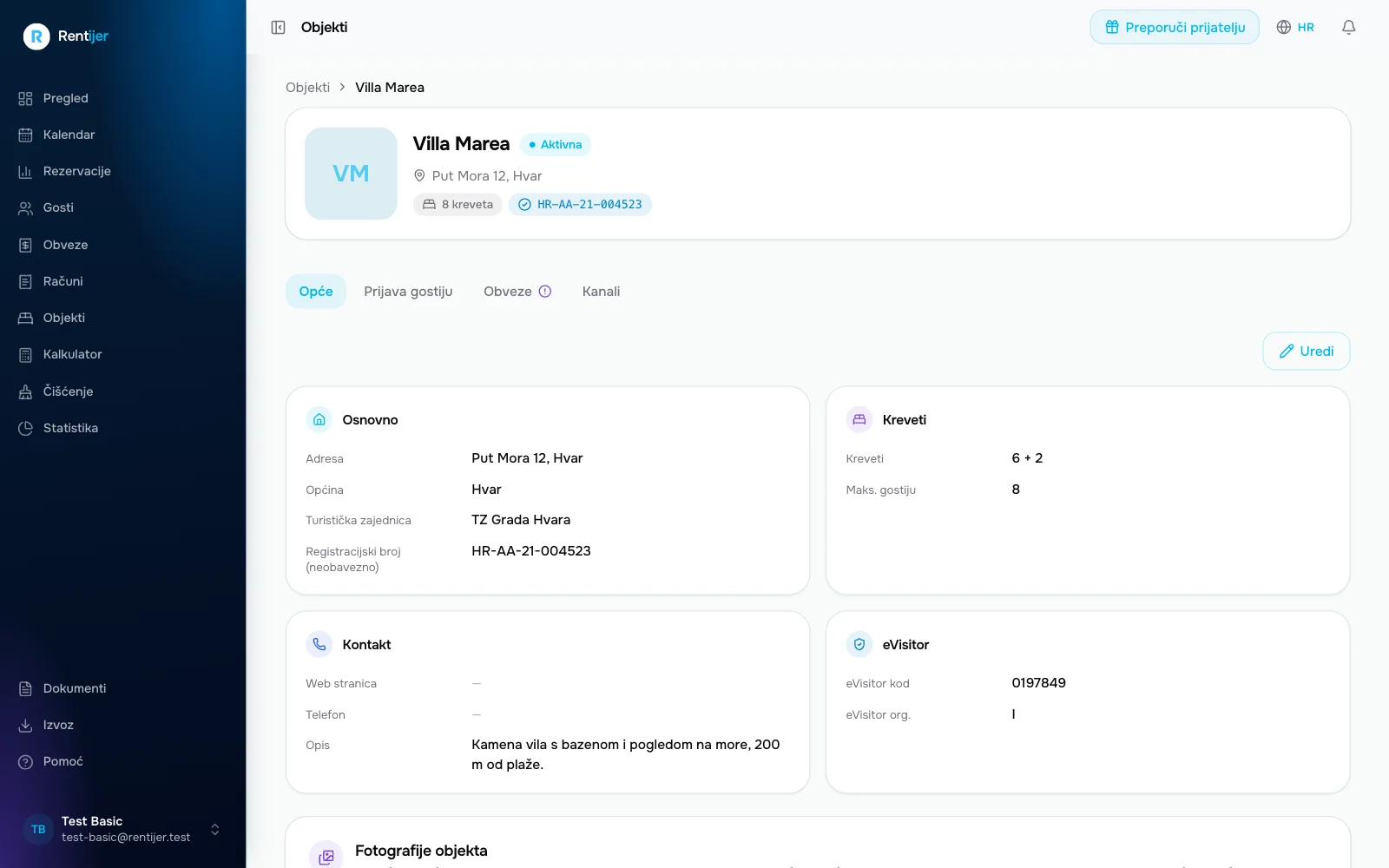Click the TZ Grada Hvara value
The width and height of the screenshot is (1389, 868).
coord(521,520)
